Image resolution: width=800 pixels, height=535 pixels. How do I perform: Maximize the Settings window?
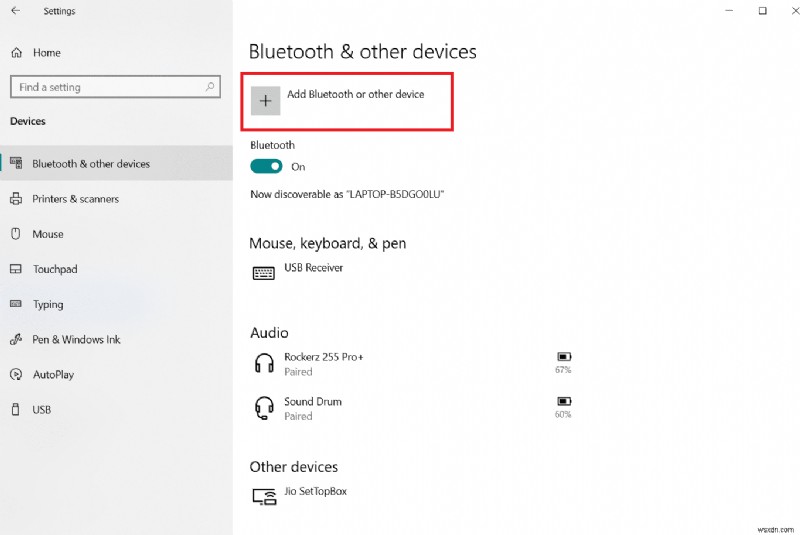pyautogui.click(x=762, y=11)
